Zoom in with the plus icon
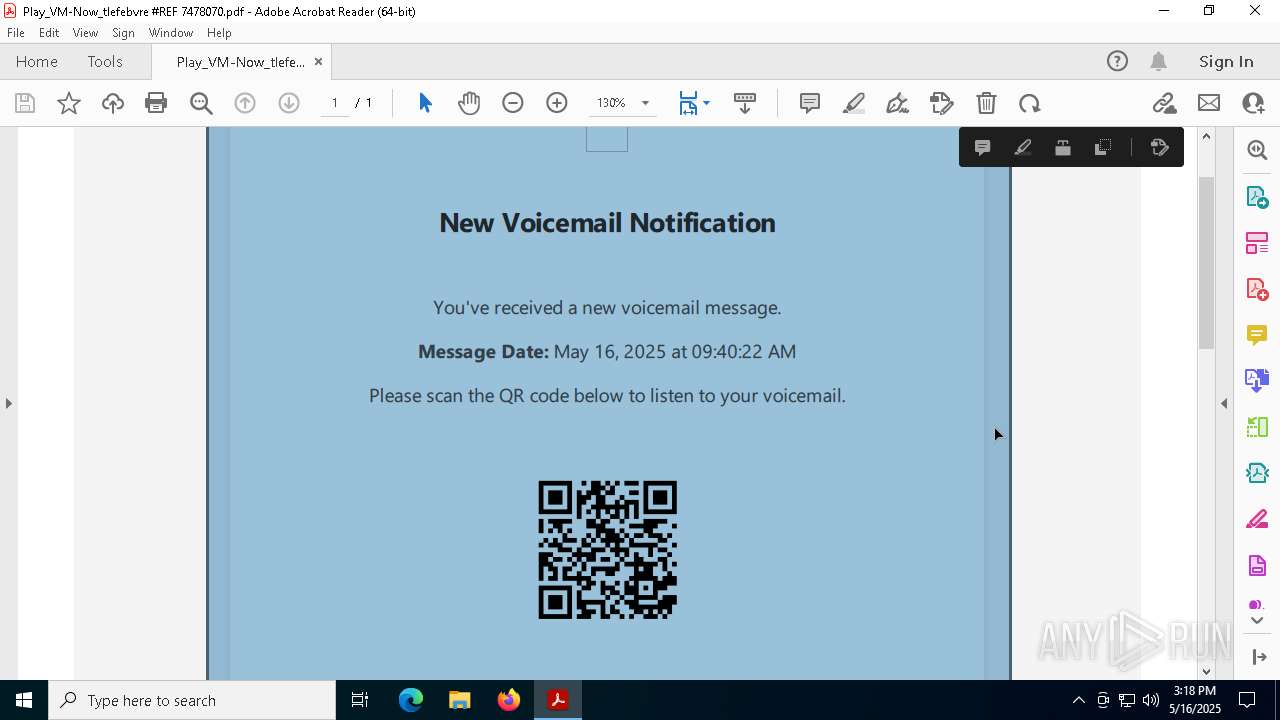 point(557,103)
